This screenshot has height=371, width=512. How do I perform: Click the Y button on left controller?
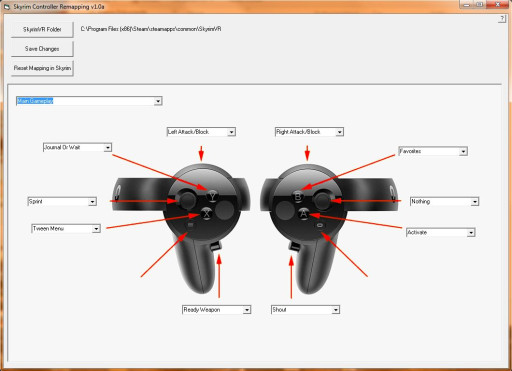tap(212, 196)
